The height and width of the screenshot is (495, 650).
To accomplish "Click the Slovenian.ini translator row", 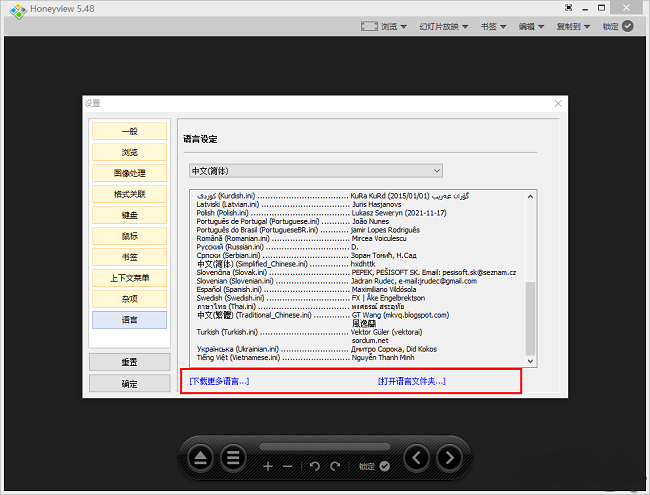I will [x=337, y=281].
